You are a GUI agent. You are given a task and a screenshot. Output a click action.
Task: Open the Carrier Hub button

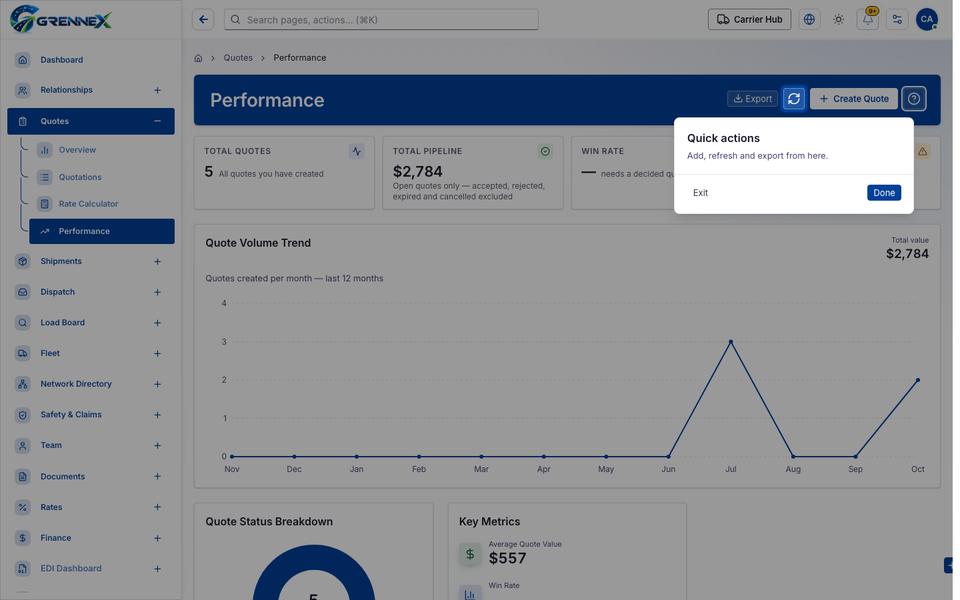pyautogui.click(x=749, y=20)
